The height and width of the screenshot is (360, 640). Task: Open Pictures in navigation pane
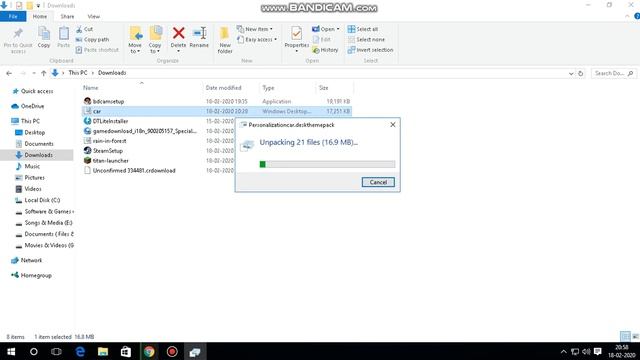click(x=34, y=178)
